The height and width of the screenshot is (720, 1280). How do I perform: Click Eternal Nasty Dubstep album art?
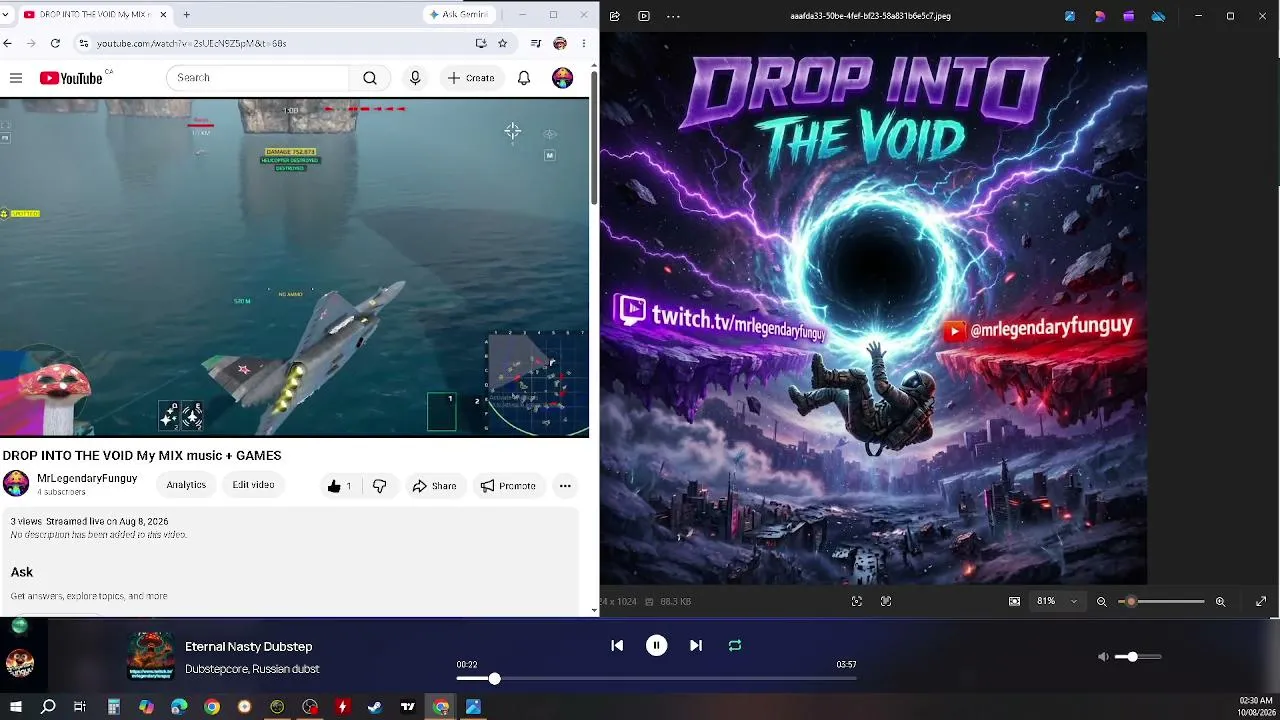pos(151,656)
